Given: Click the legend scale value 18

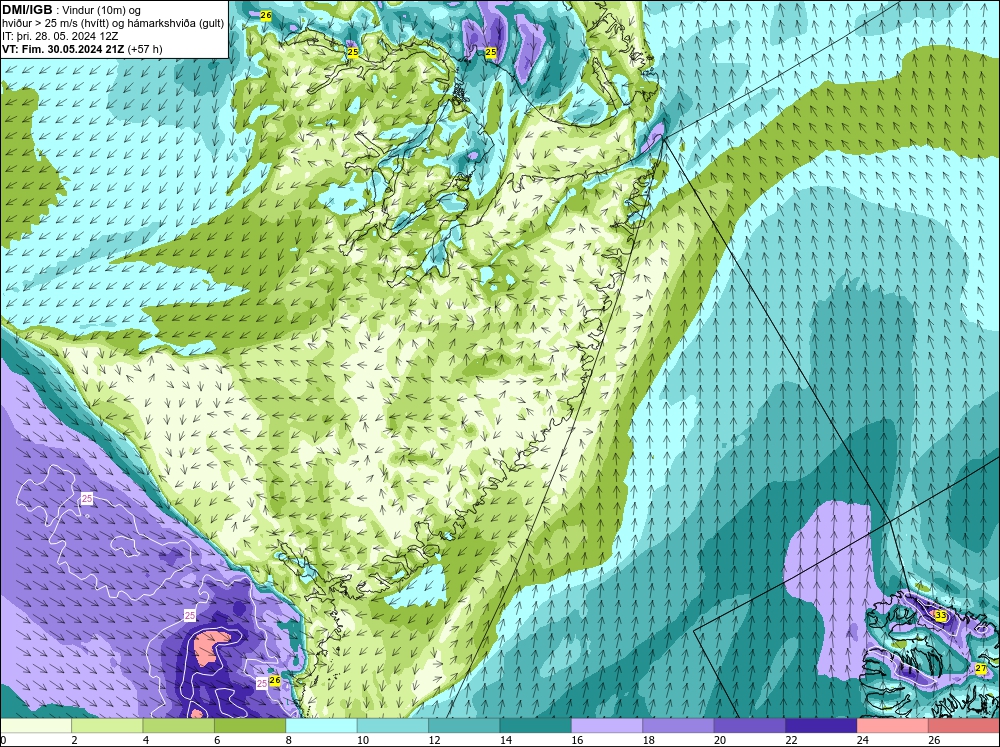Looking at the screenshot, I should 648,740.
